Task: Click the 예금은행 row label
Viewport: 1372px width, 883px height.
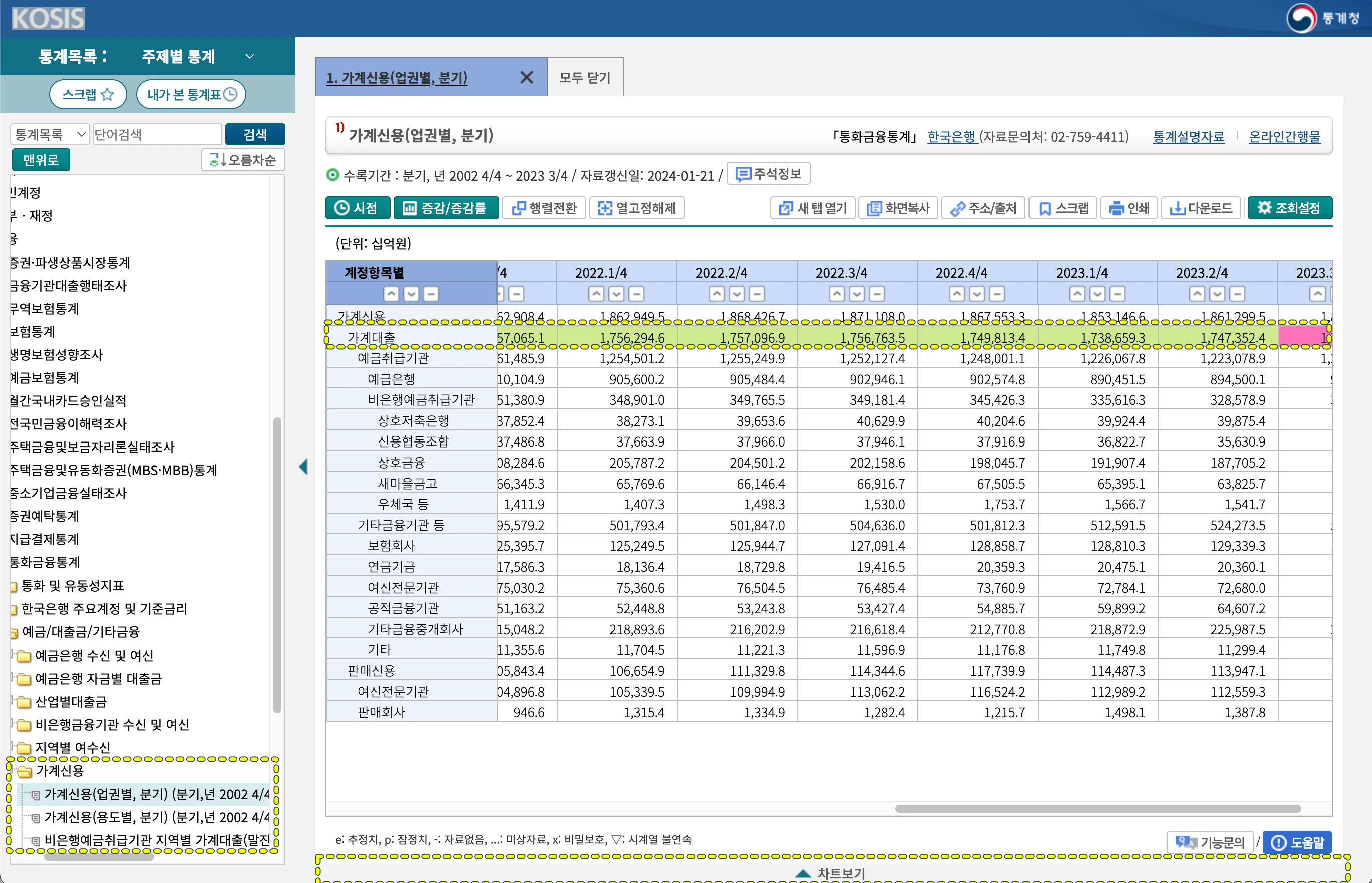Action: [411, 379]
